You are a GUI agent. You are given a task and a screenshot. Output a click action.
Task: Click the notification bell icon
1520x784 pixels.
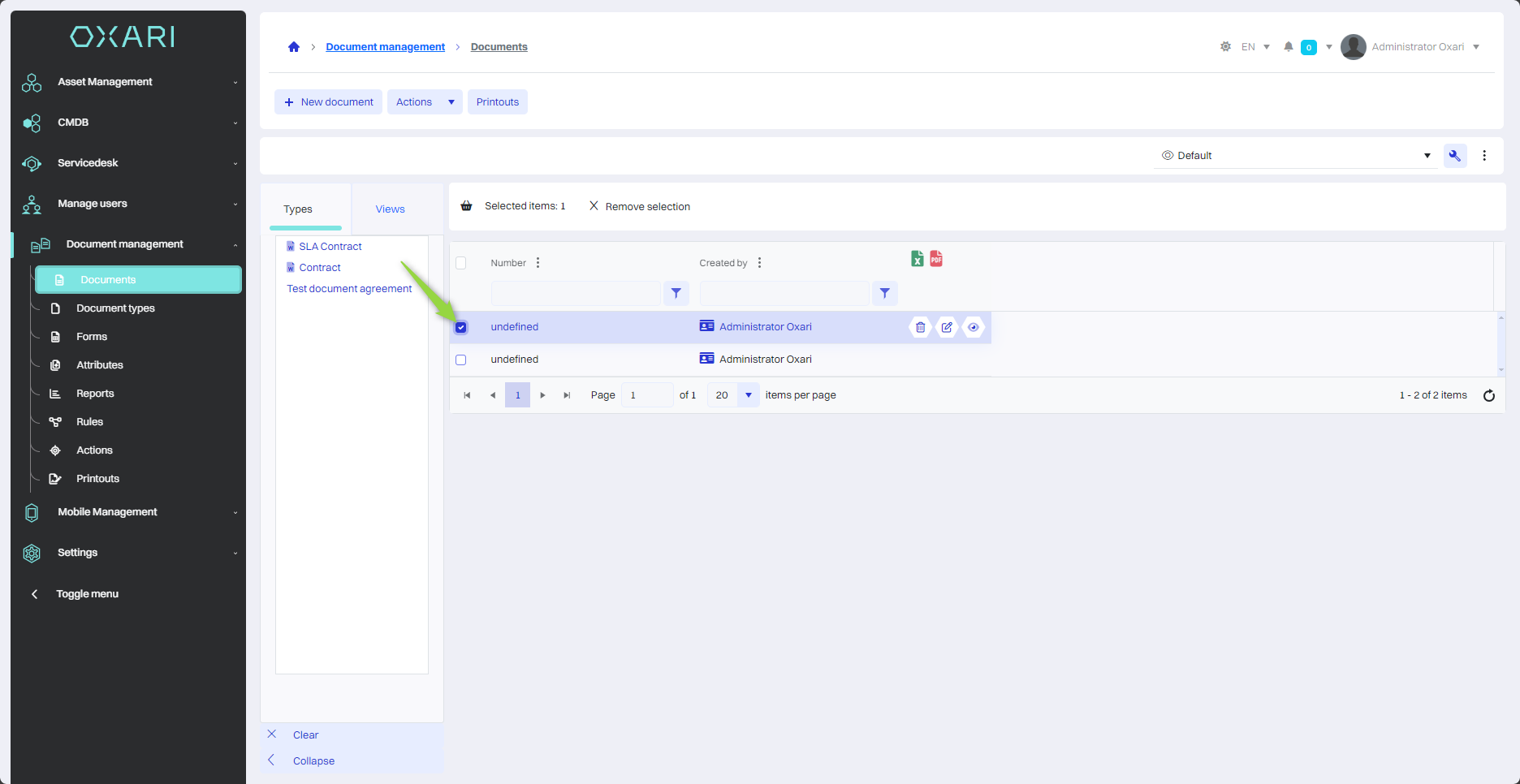click(1288, 47)
